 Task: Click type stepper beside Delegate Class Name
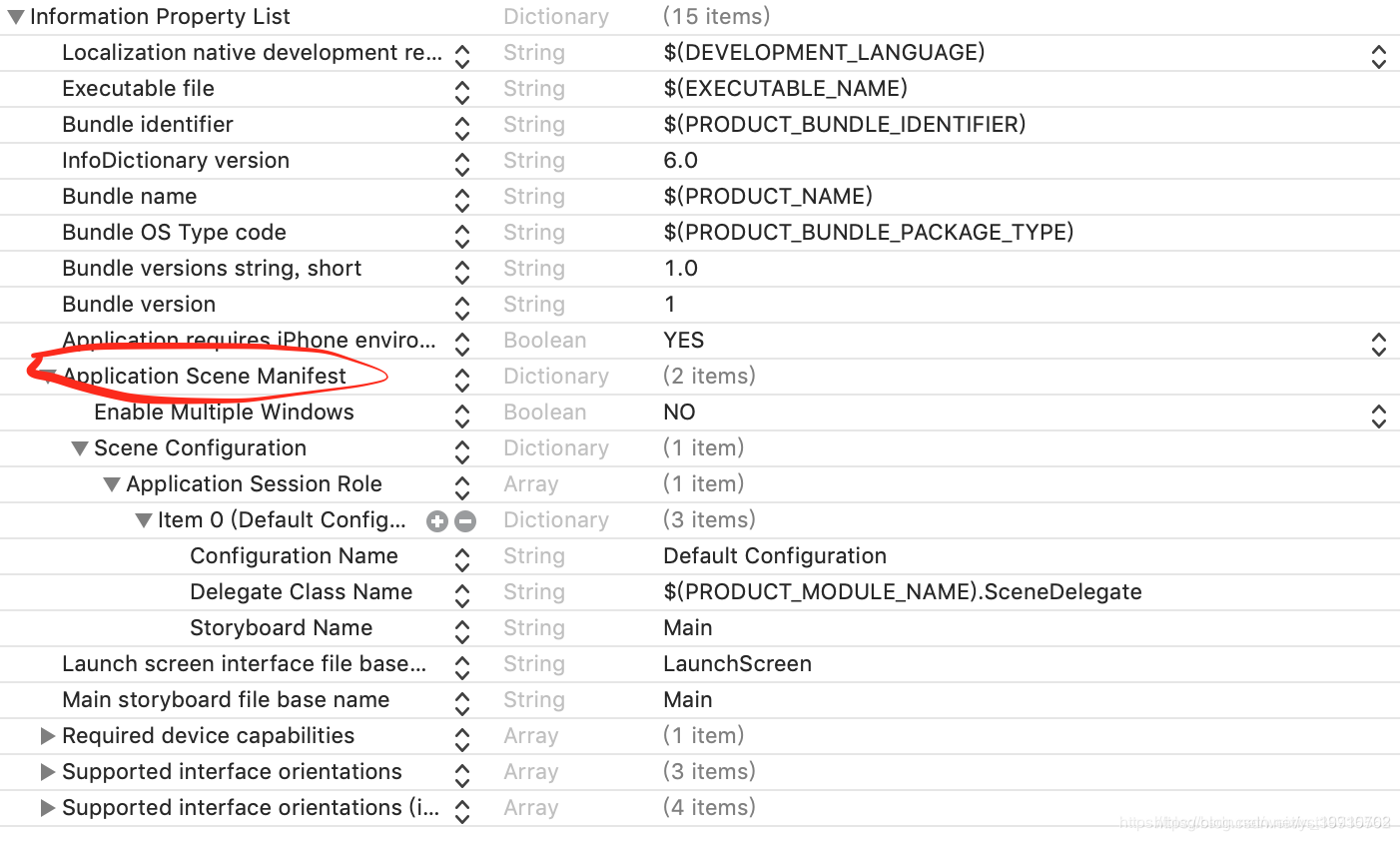[x=461, y=595]
